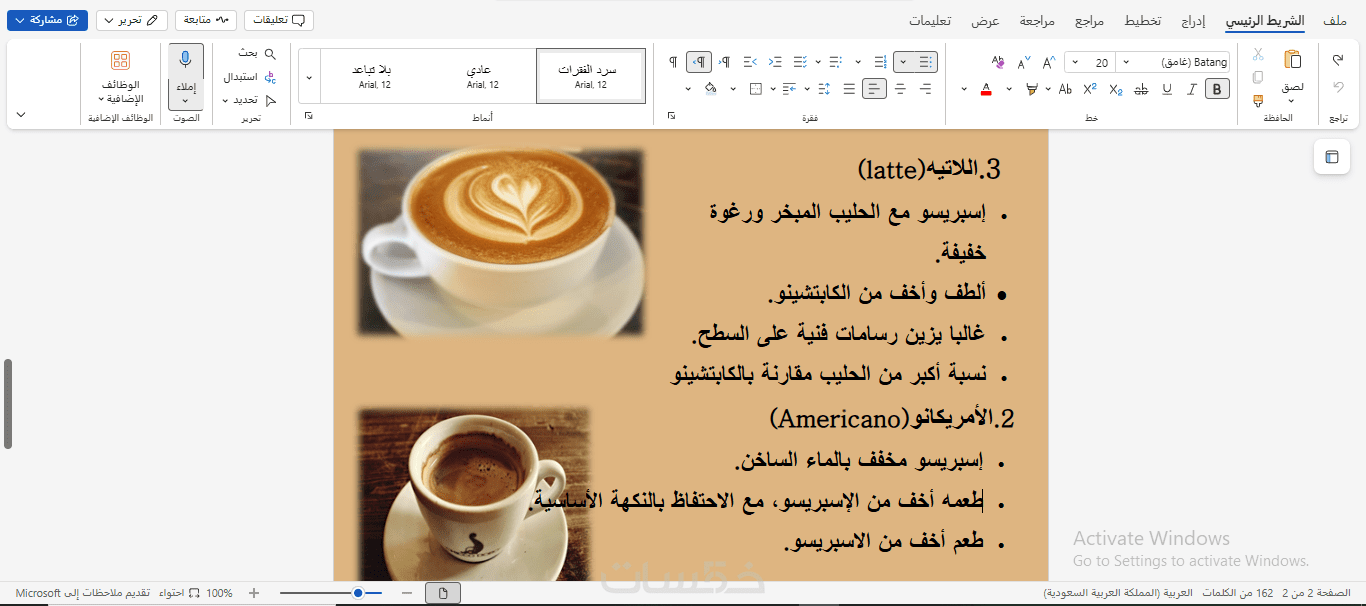
Task: Click the Clear Formatting icon
Action: 998,62
